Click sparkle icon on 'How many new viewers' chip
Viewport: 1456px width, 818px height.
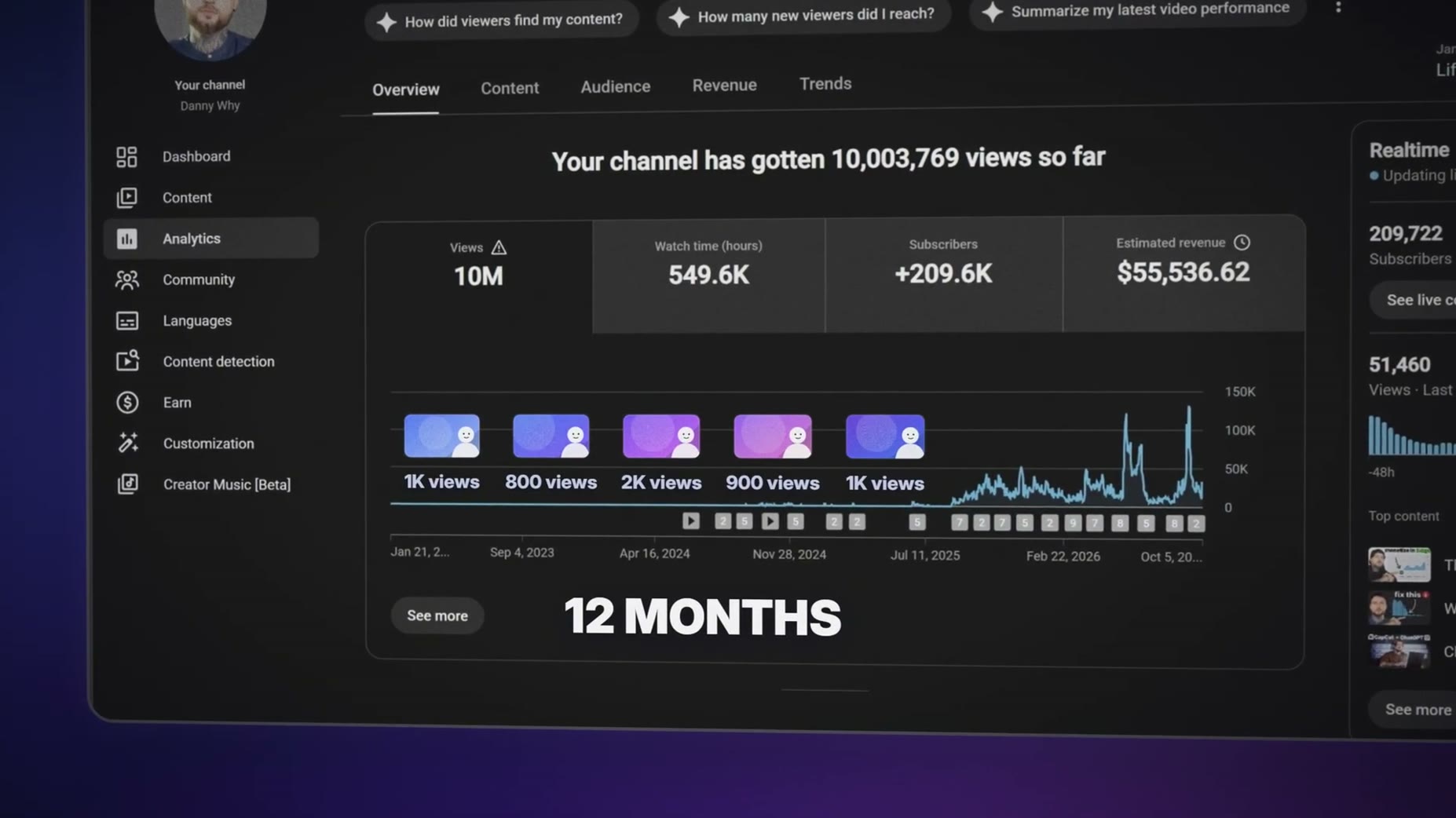[679, 16]
